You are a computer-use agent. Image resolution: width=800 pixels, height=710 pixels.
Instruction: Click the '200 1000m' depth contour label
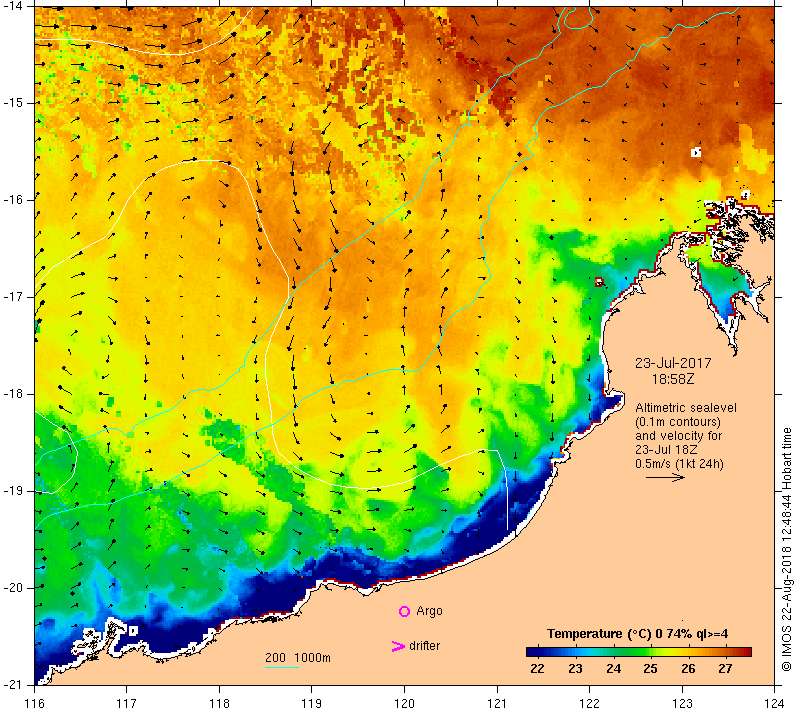tap(298, 658)
